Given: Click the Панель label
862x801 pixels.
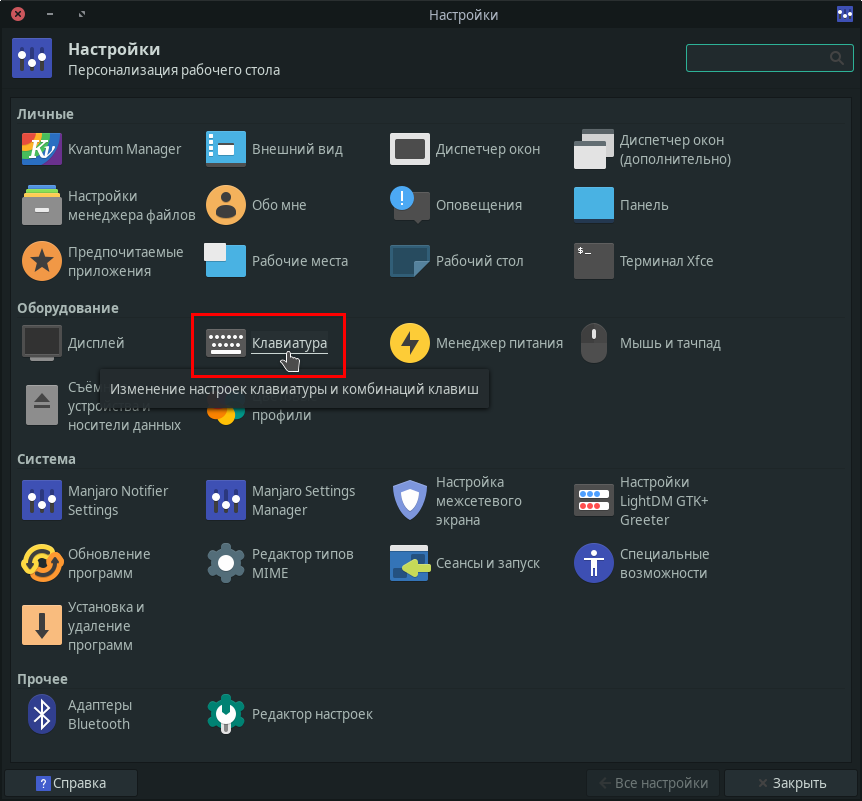Looking at the screenshot, I should click(x=644, y=205).
